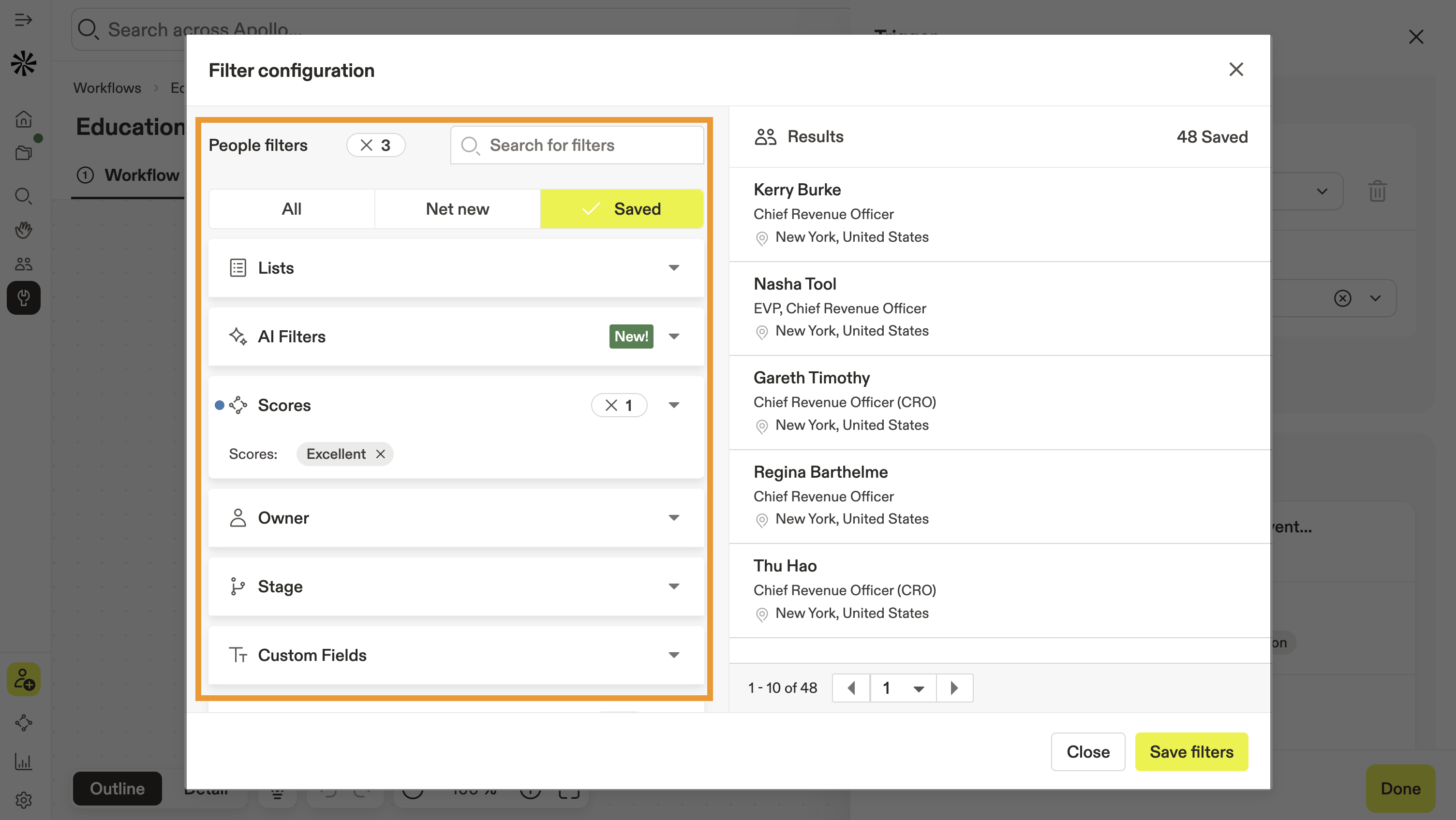Expand the Custom Fields filter section
1456x820 pixels.
[x=674, y=655]
